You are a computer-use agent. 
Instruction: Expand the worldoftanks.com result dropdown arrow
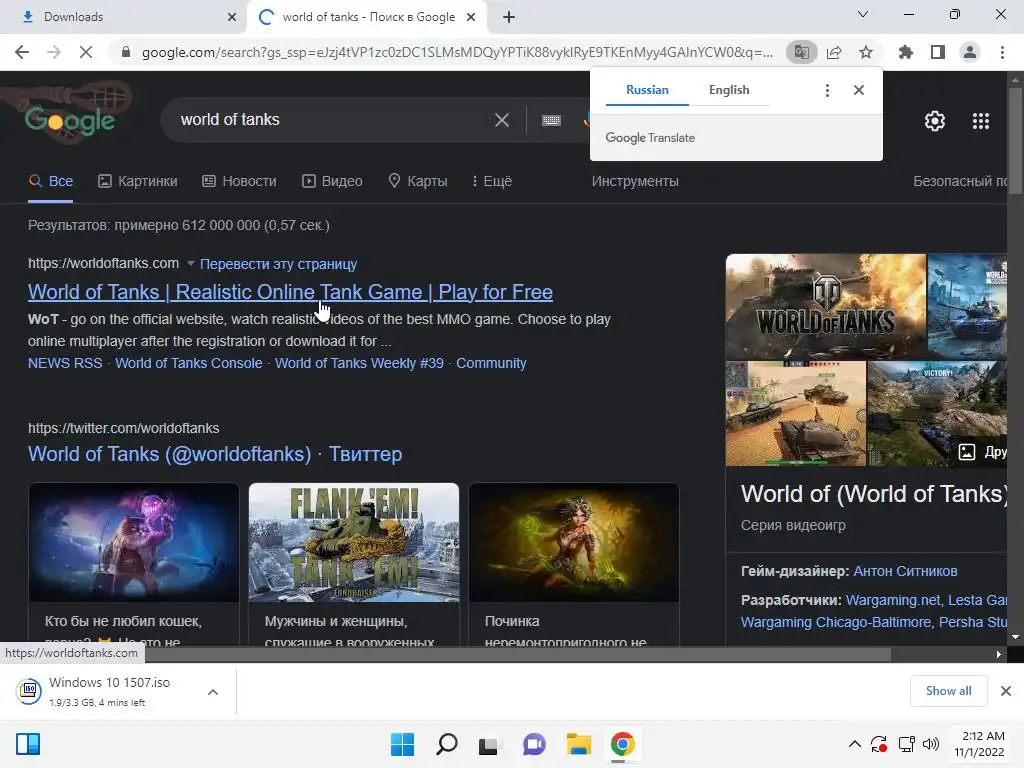[191, 264]
